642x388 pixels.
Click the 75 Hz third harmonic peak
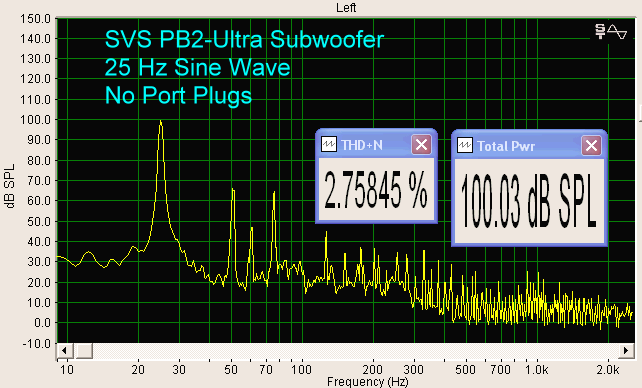click(x=274, y=193)
